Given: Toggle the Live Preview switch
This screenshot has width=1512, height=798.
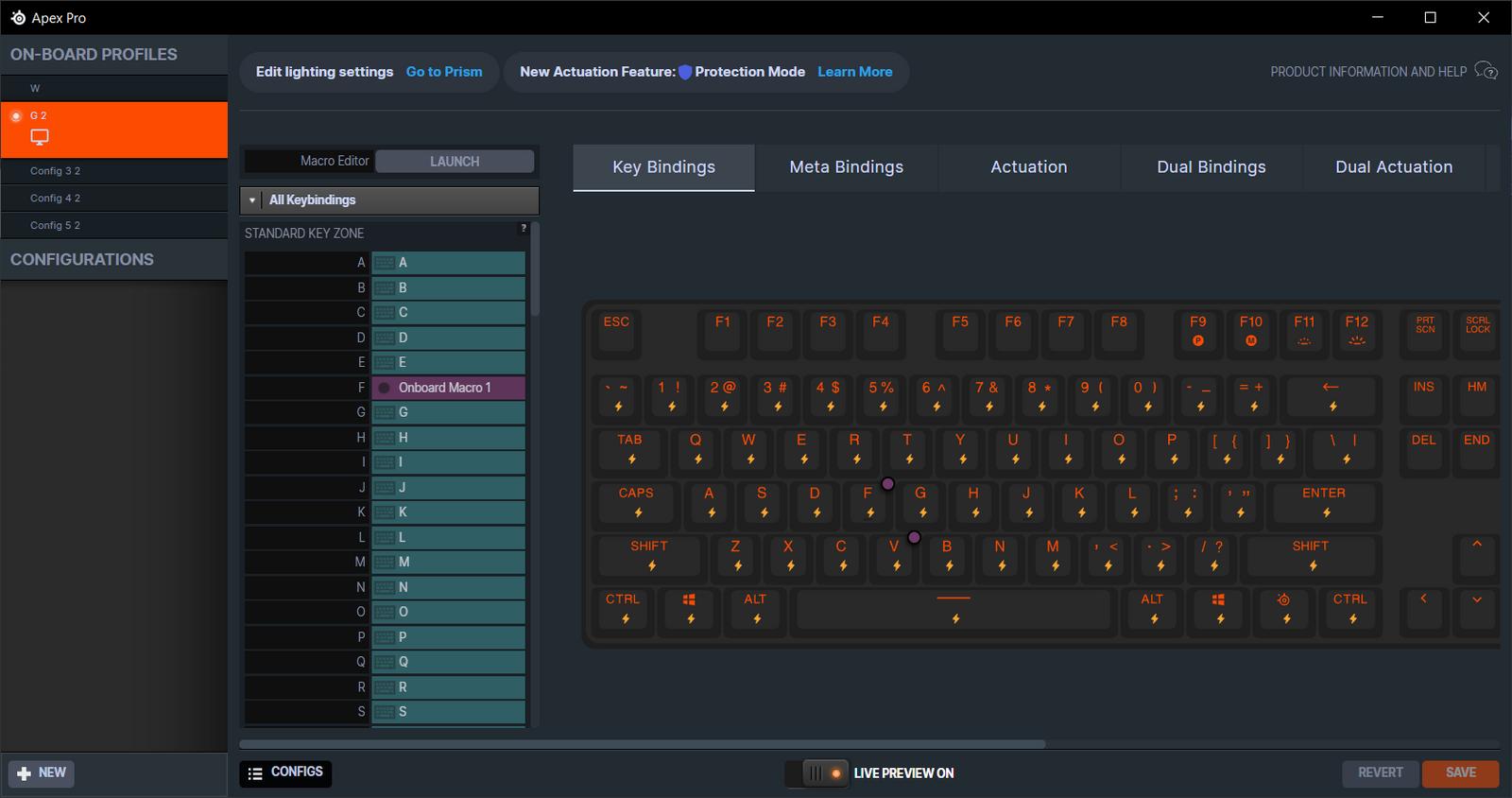Looking at the screenshot, I should point(816,773).
